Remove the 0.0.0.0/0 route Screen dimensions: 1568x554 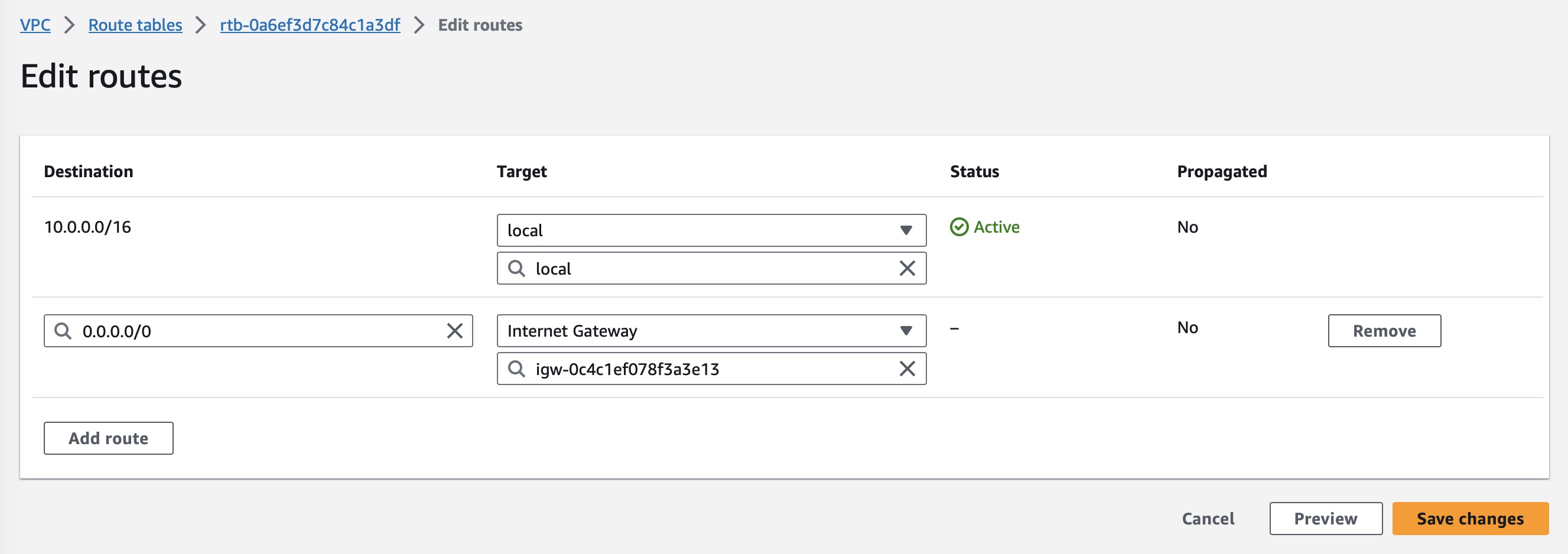1384,331
